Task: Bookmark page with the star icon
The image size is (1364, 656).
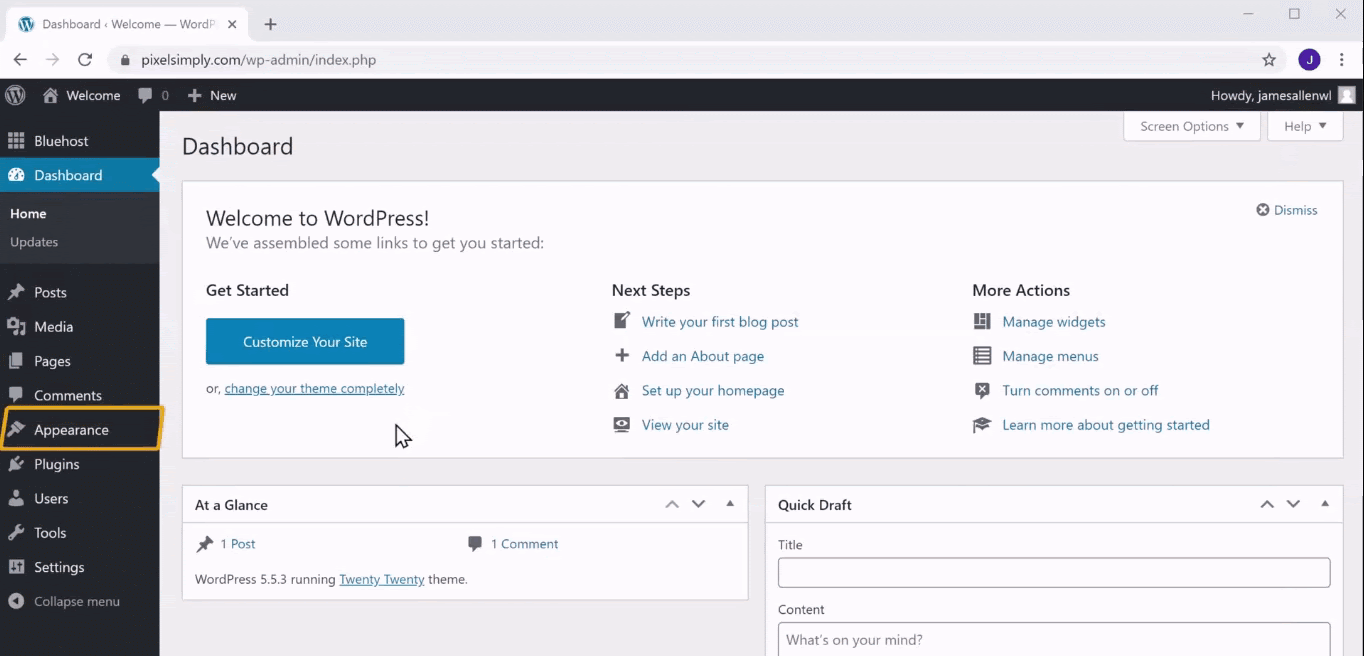Action: pos(1269,60)
